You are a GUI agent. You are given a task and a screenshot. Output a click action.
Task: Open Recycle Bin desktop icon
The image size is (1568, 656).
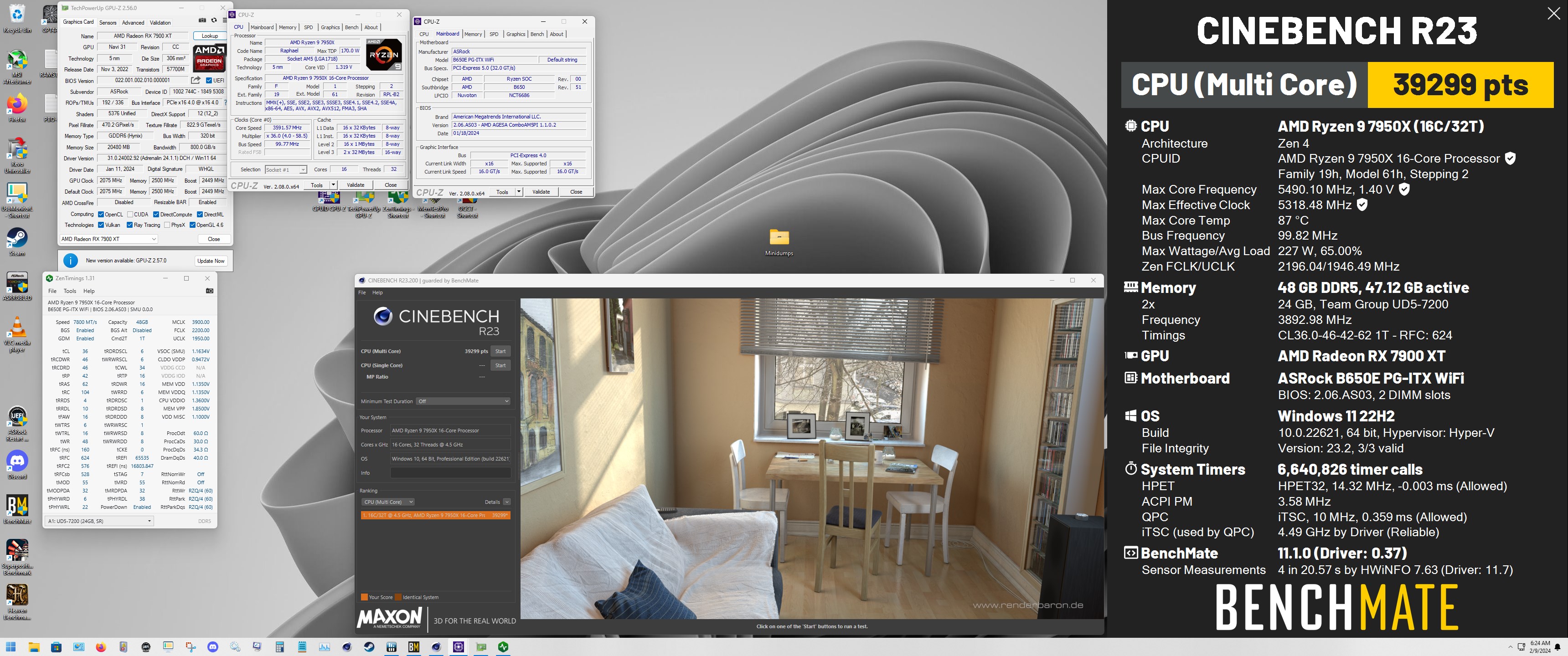tap(17, 18)
